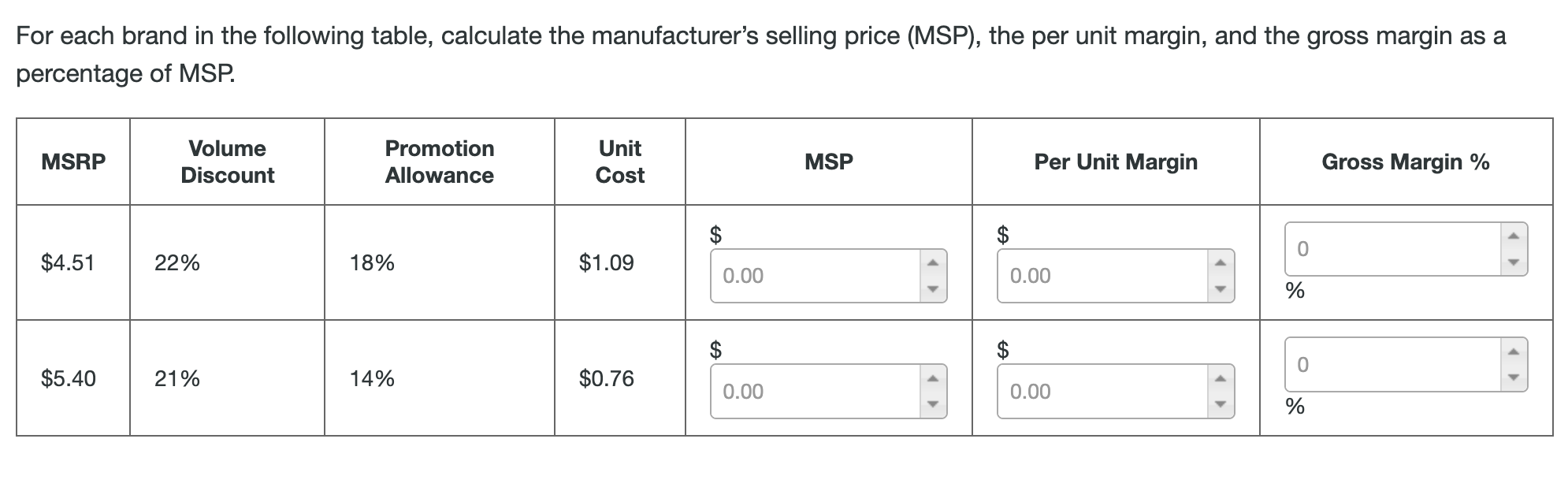This screenshot has height=487, width=1568.
Task: Click the down arrow on the Per Unit Margin field for the $4.51 brand
Action: pyautogui.click(x=1220, y=290)
